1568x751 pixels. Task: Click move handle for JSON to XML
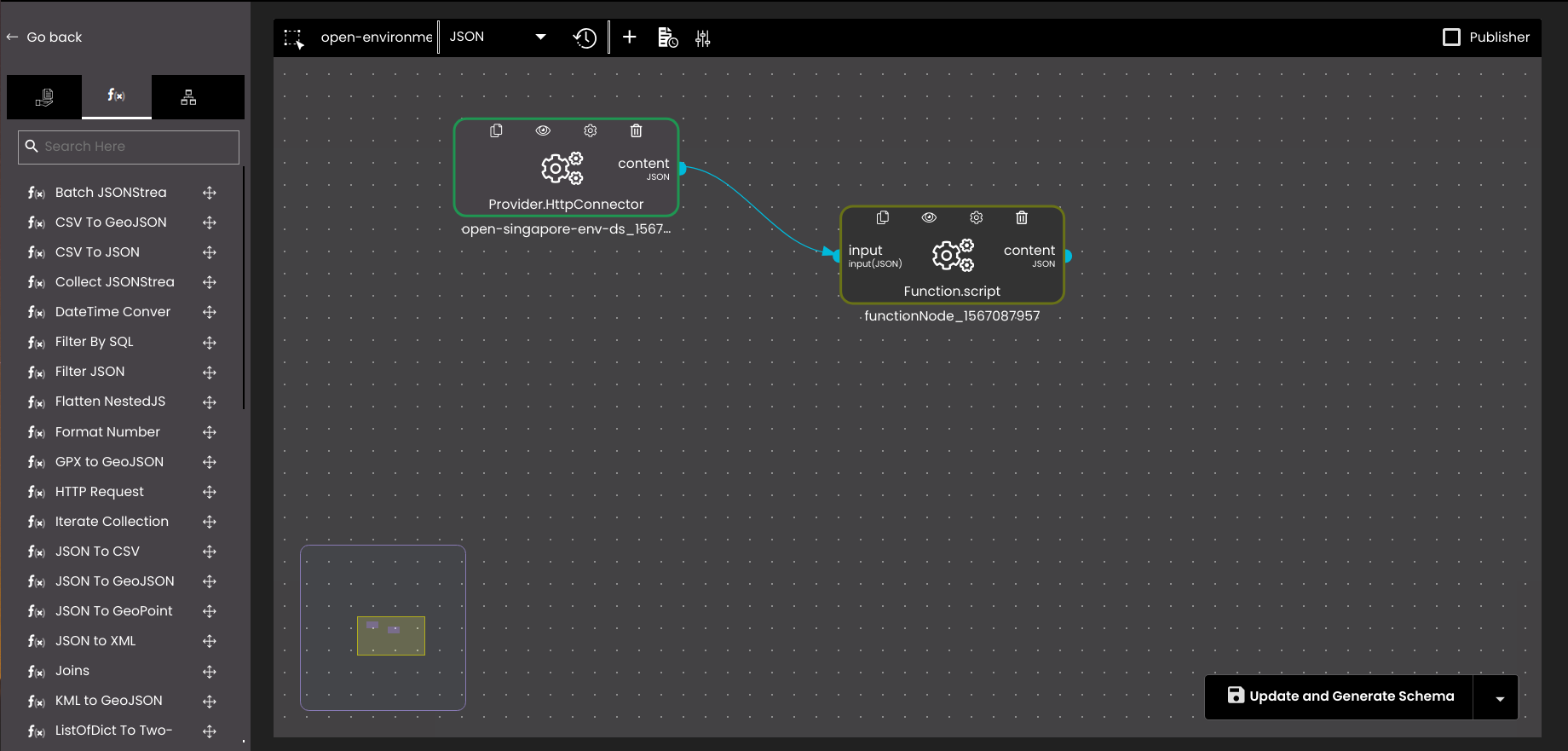click(x=210, y=641)
